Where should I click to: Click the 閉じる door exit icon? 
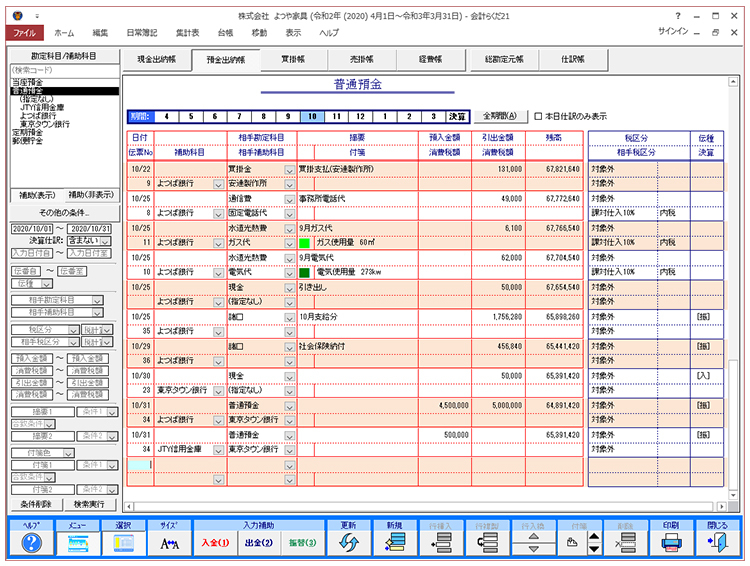click(x=717, y=543)
